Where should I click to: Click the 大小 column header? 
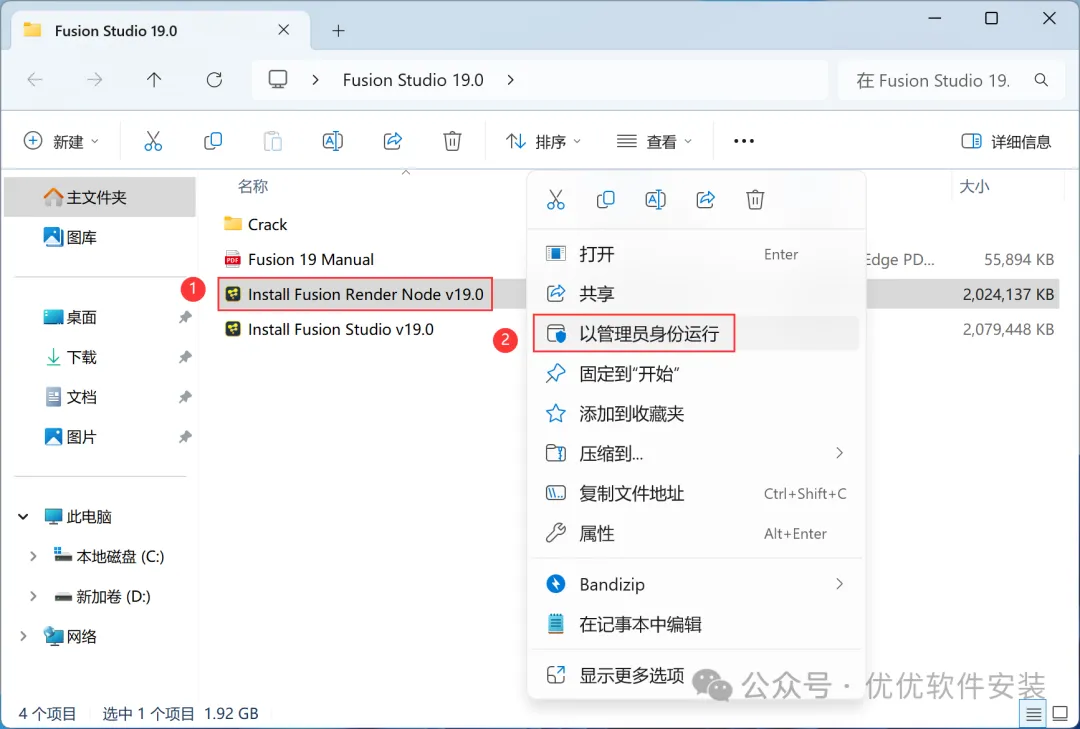pos(975,186)
